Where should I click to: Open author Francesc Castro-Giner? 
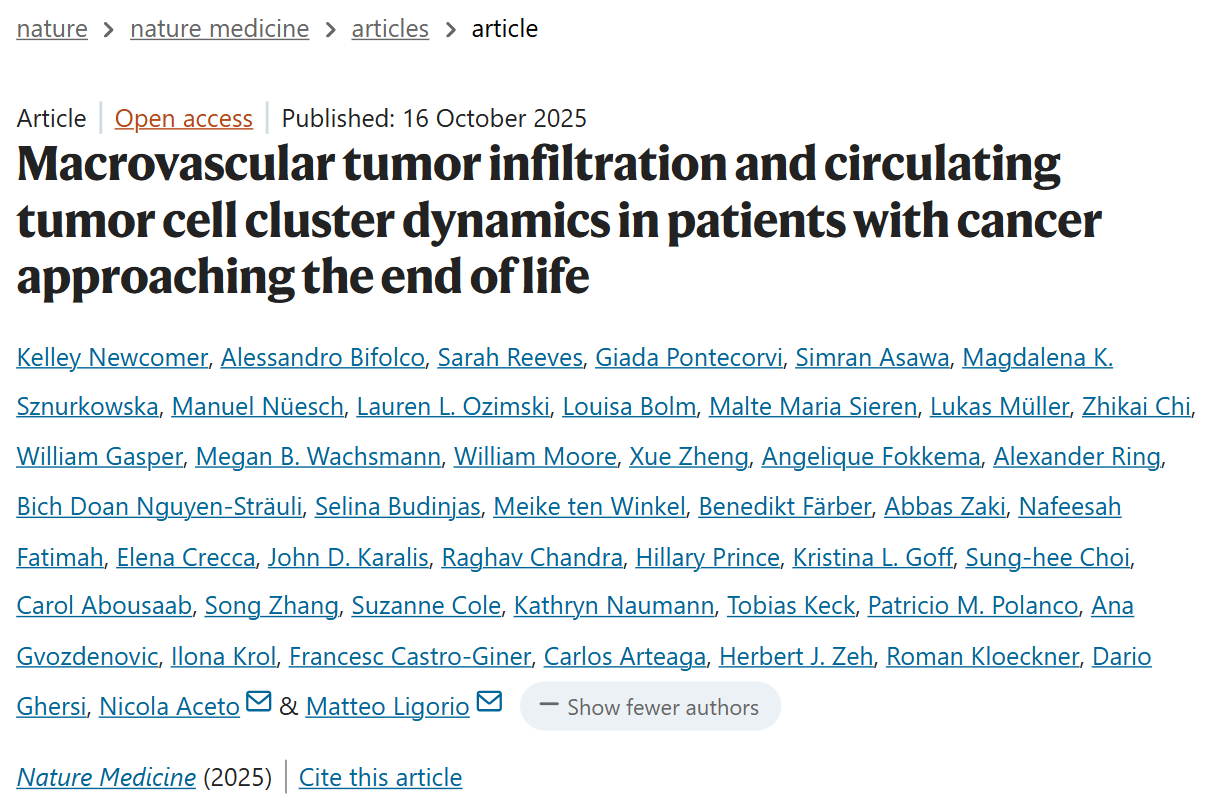point(409,656)
